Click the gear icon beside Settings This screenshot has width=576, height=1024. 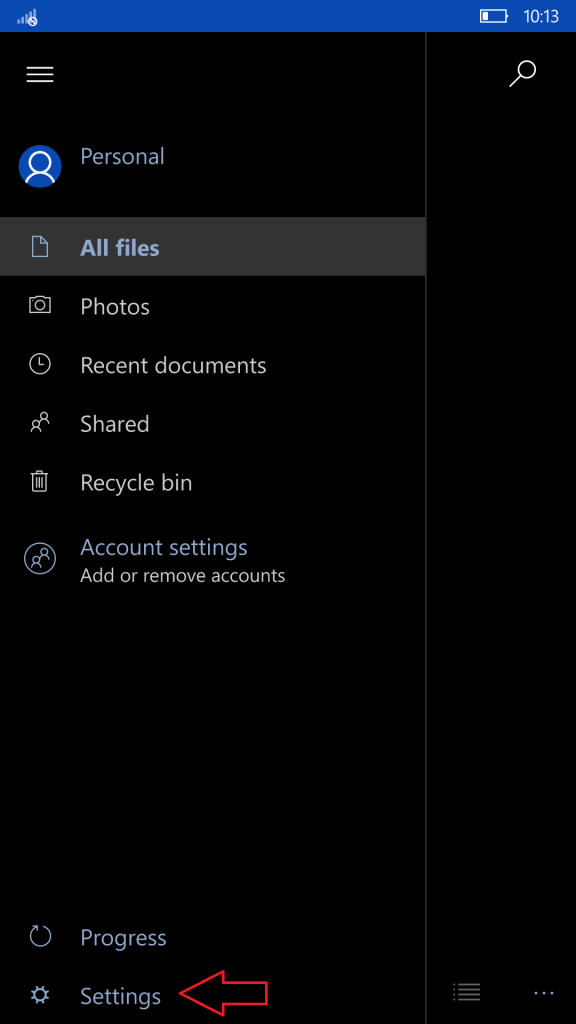40,995
